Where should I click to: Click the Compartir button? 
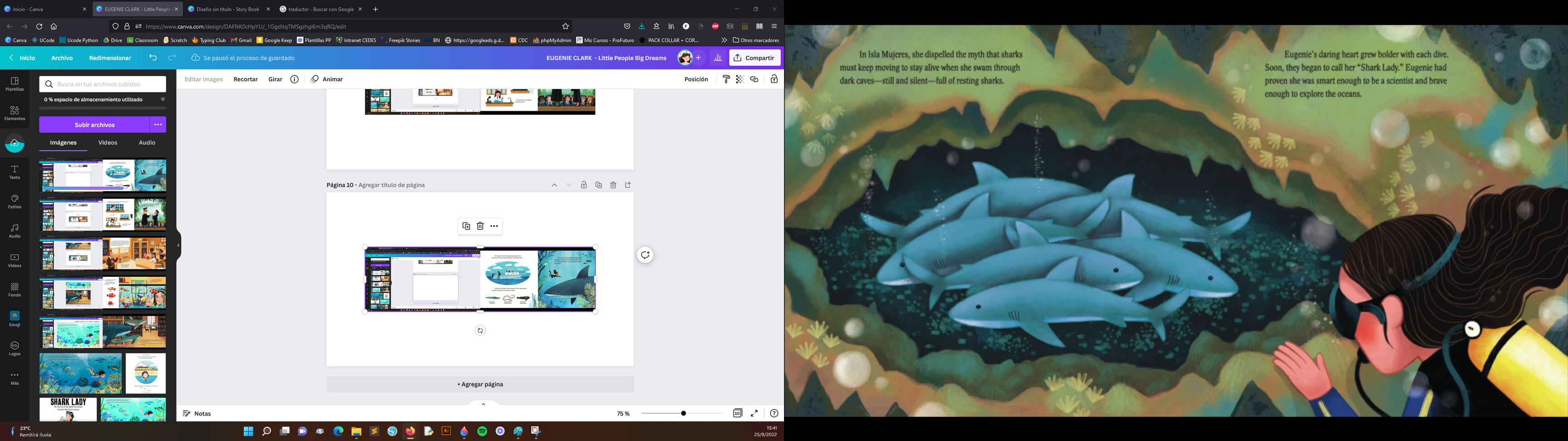click(755, 58)
